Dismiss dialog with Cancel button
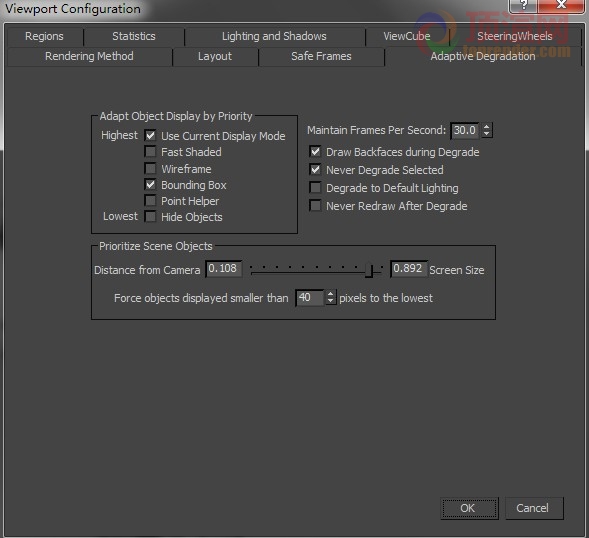The image size is (589, 538). pyautogui.click(x=534, y=508)
